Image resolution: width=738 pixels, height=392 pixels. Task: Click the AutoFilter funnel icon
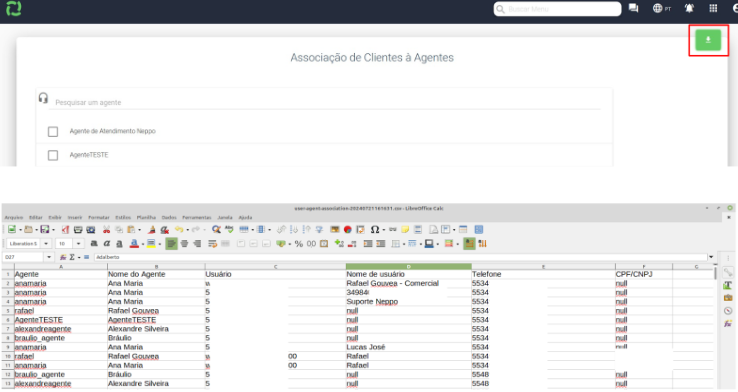click(x=319, y=229)
